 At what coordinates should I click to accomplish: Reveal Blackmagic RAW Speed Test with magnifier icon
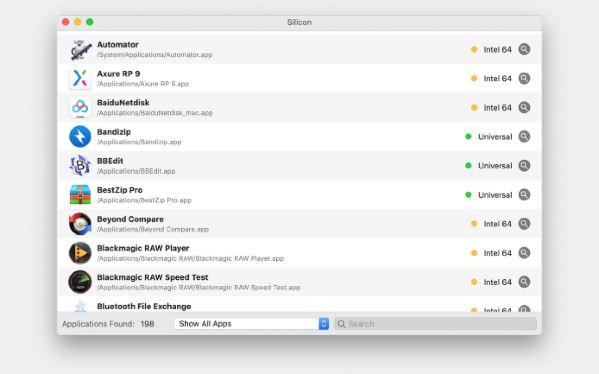point(524,282)
